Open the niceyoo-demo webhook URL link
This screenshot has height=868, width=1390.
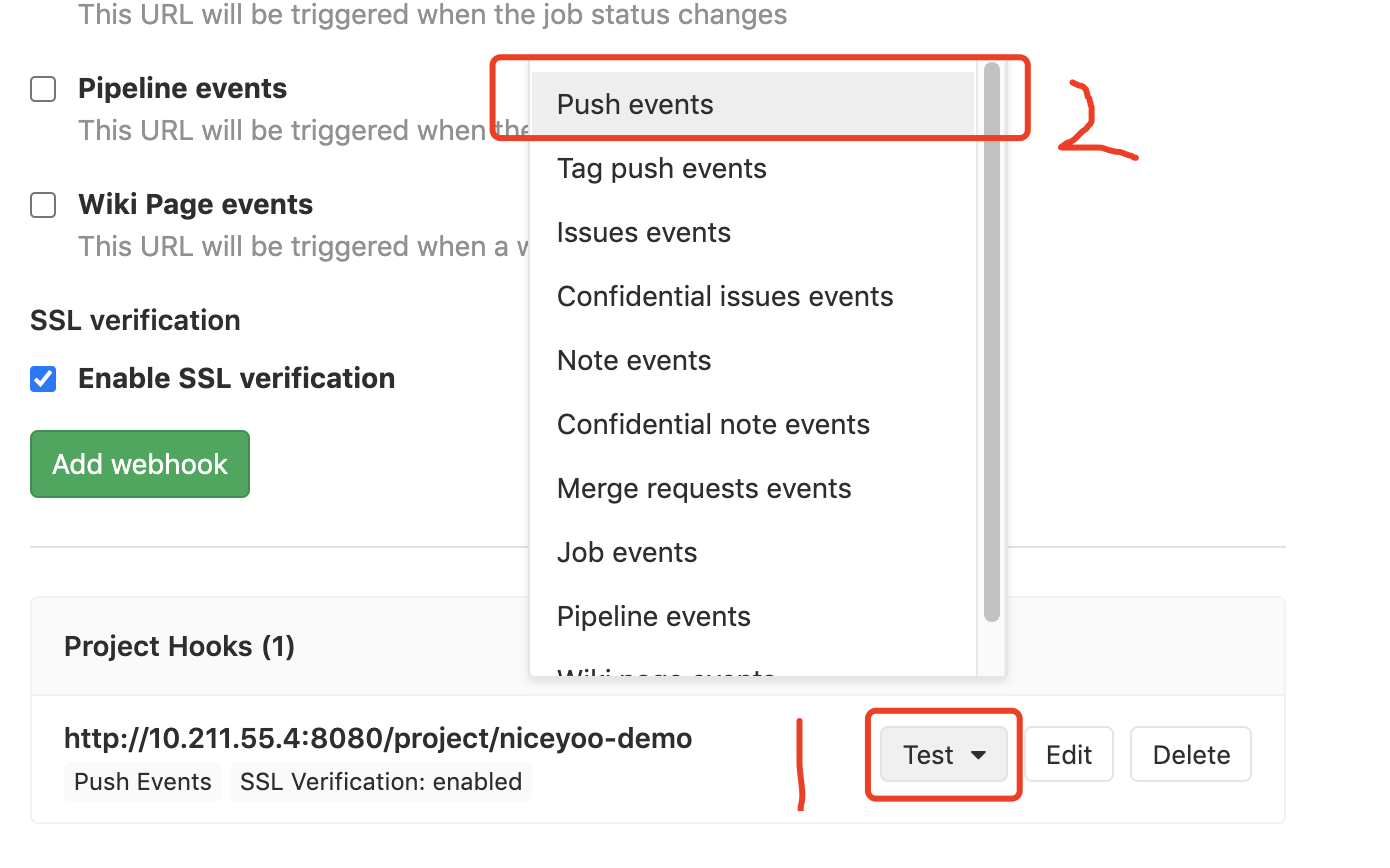point(378,739)
